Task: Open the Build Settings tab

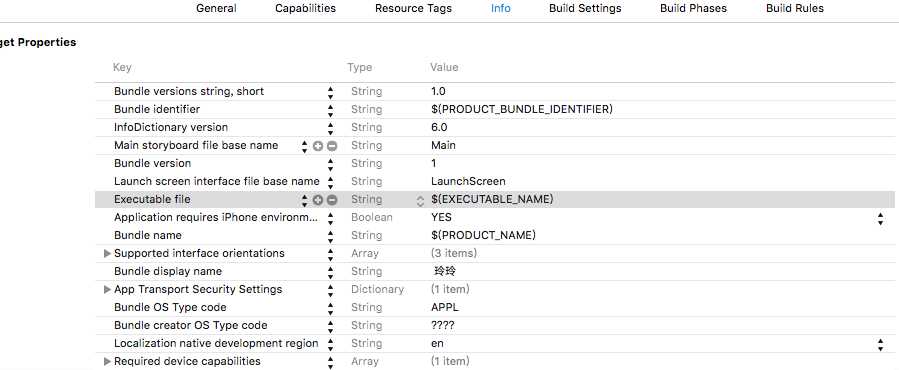Action: [585, 9]
